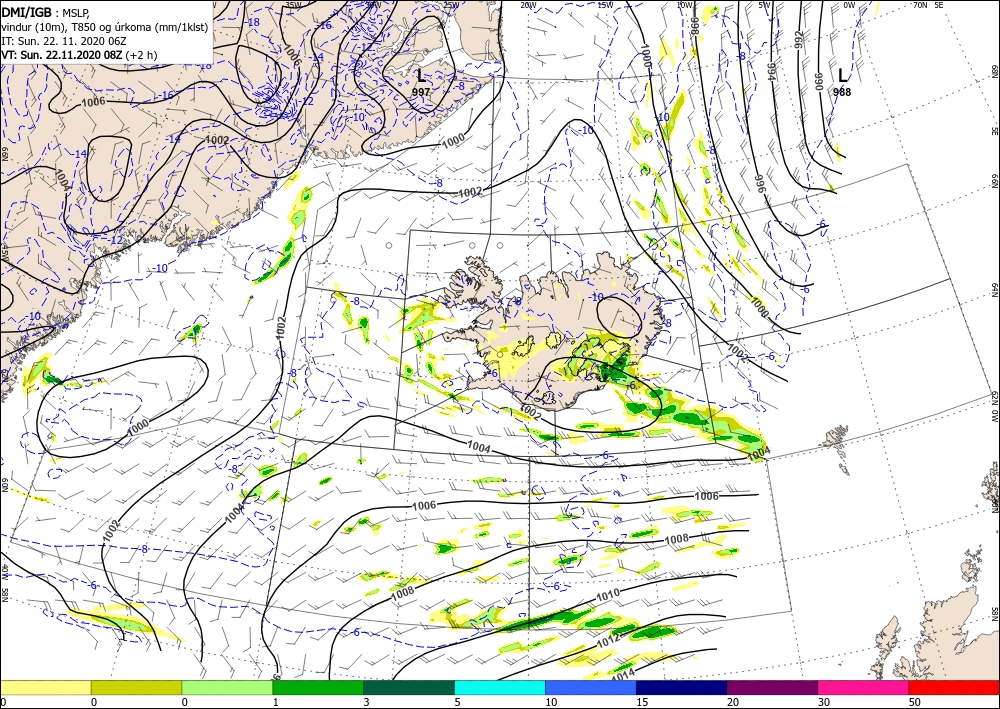This screenshot has width=1000, height=709.
Task: Click the legend value 20
Action: pos(733,702)
